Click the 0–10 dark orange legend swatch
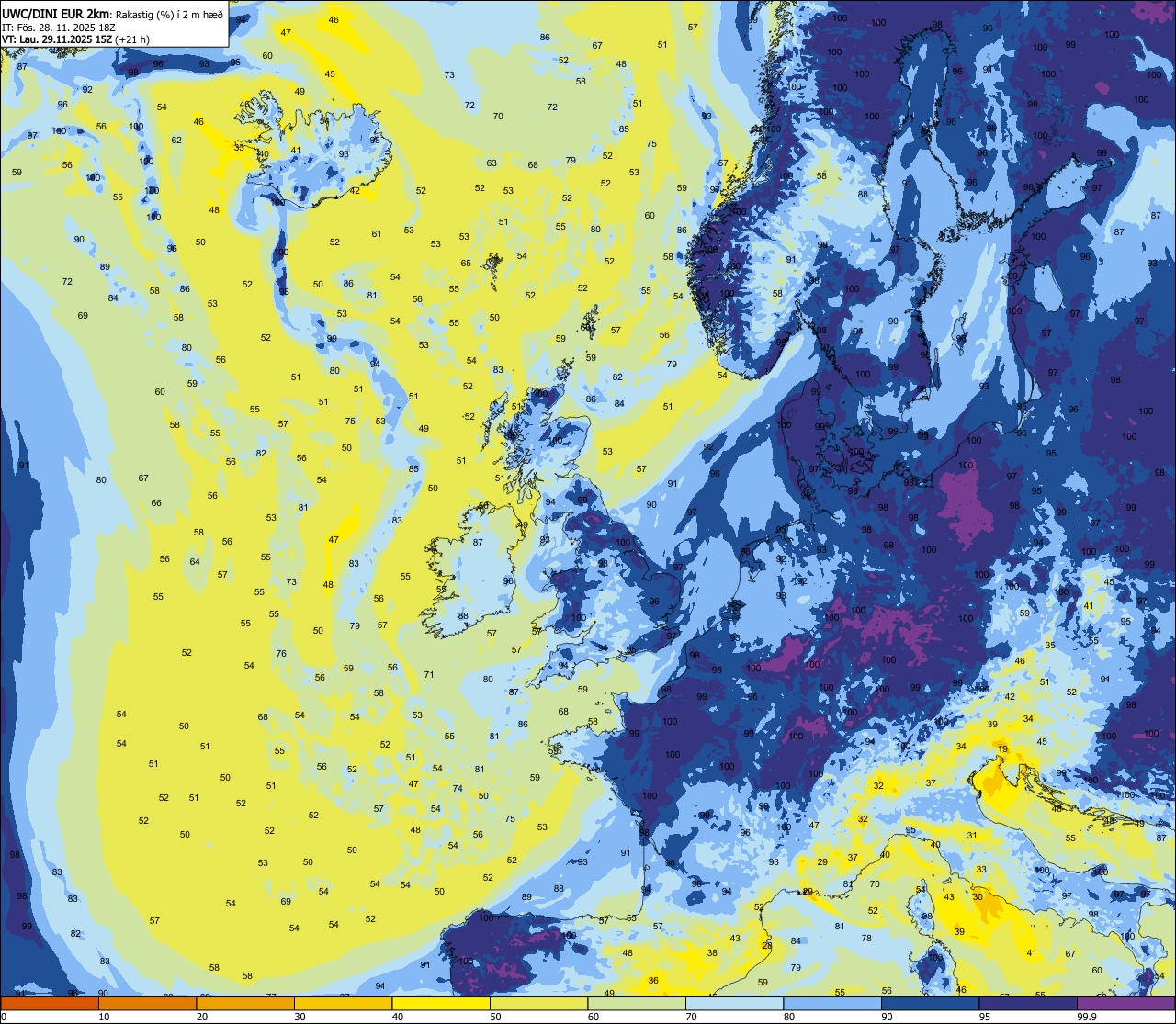1176x1024 pixels. (50, 1003)
